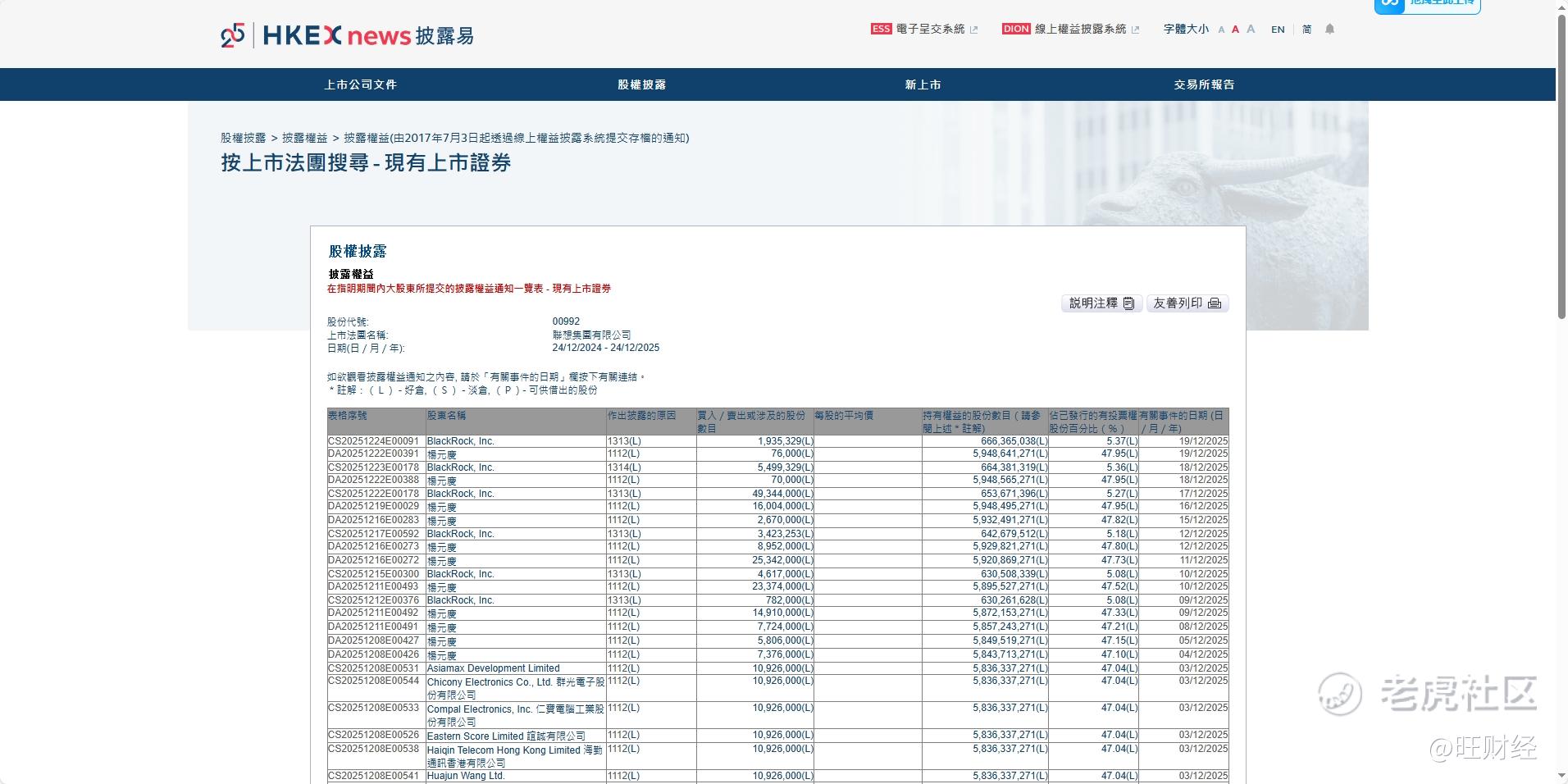
Task: Click Asiamax Development Limited shareholder name
Action: click(x=493, y=668)
